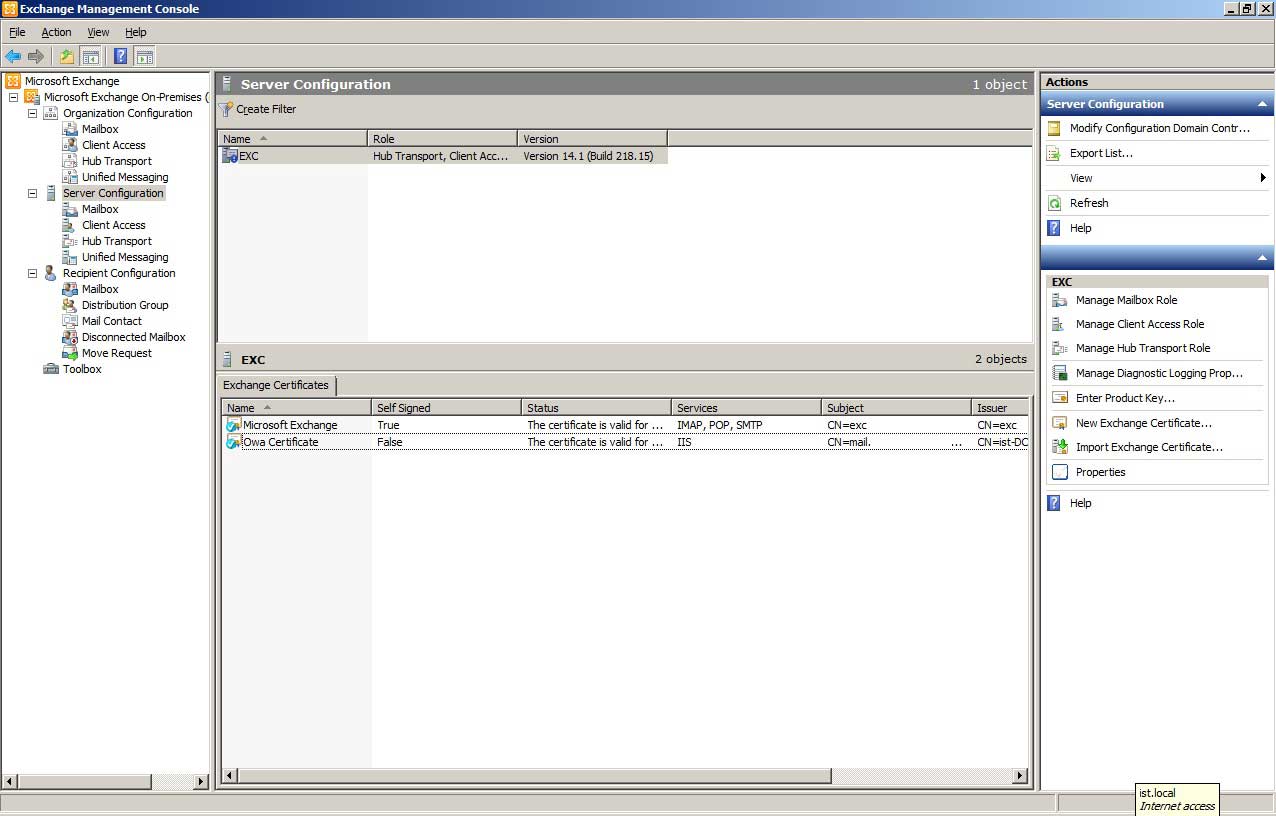This screenshot has height=816, width=1276.
Task: Click the Refresh icon in Actions pane
Action: pos(1053,203)
